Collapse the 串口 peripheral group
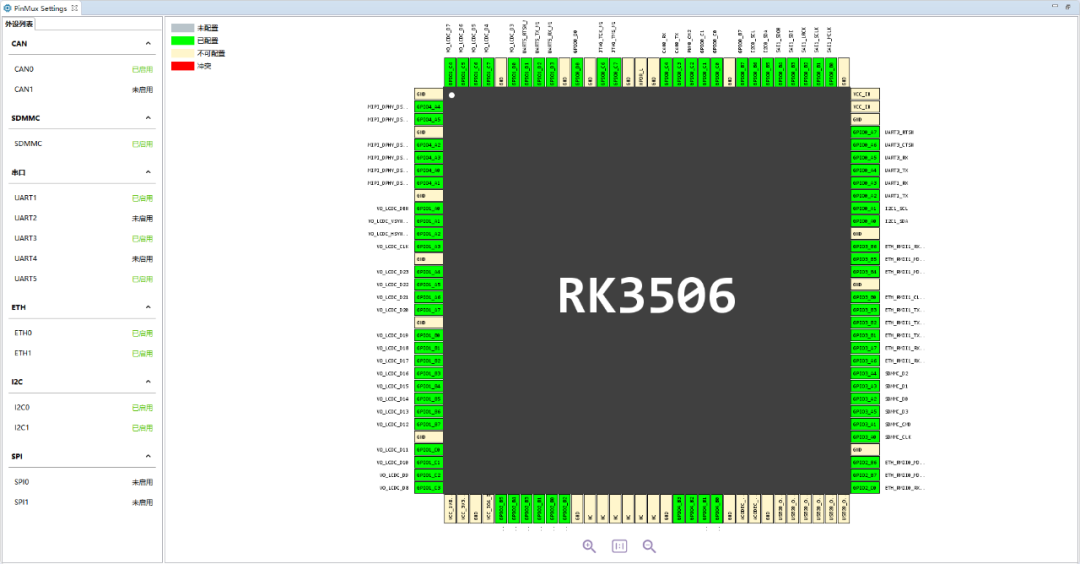This screenshot has width=1080, height=564. (148, 172)
